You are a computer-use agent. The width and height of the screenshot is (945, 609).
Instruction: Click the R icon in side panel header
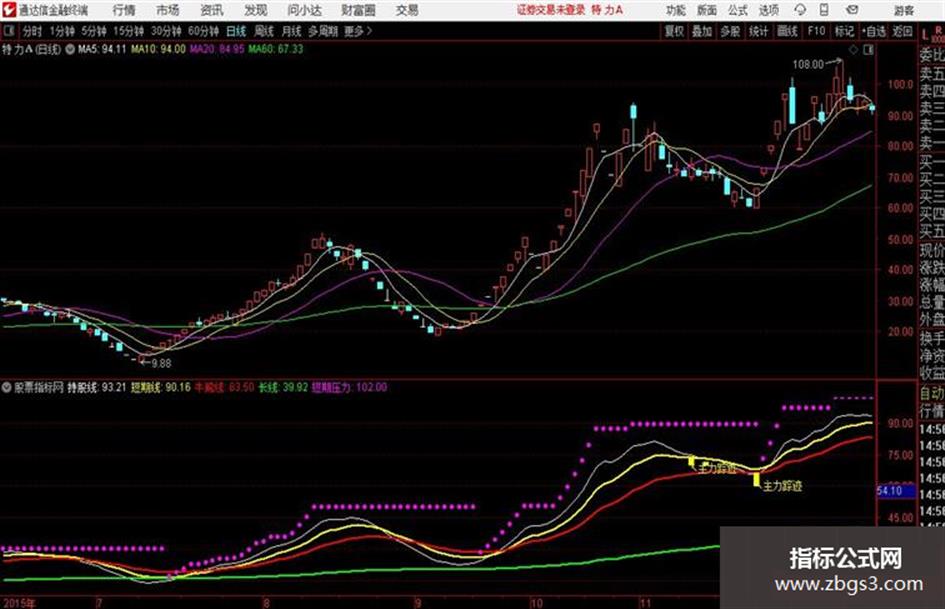click(x=938, y=30)
